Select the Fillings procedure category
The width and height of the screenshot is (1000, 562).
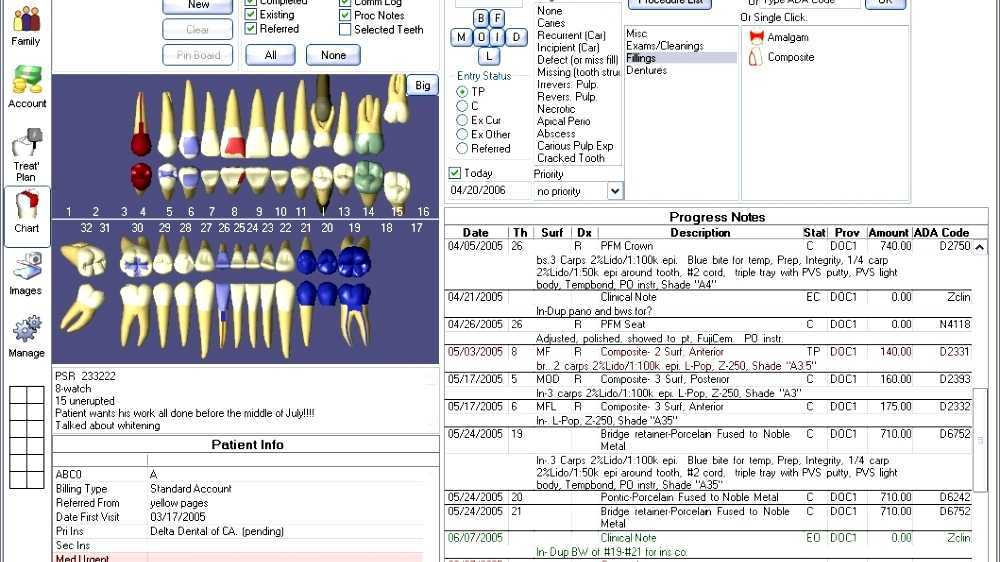coord(680,58)
